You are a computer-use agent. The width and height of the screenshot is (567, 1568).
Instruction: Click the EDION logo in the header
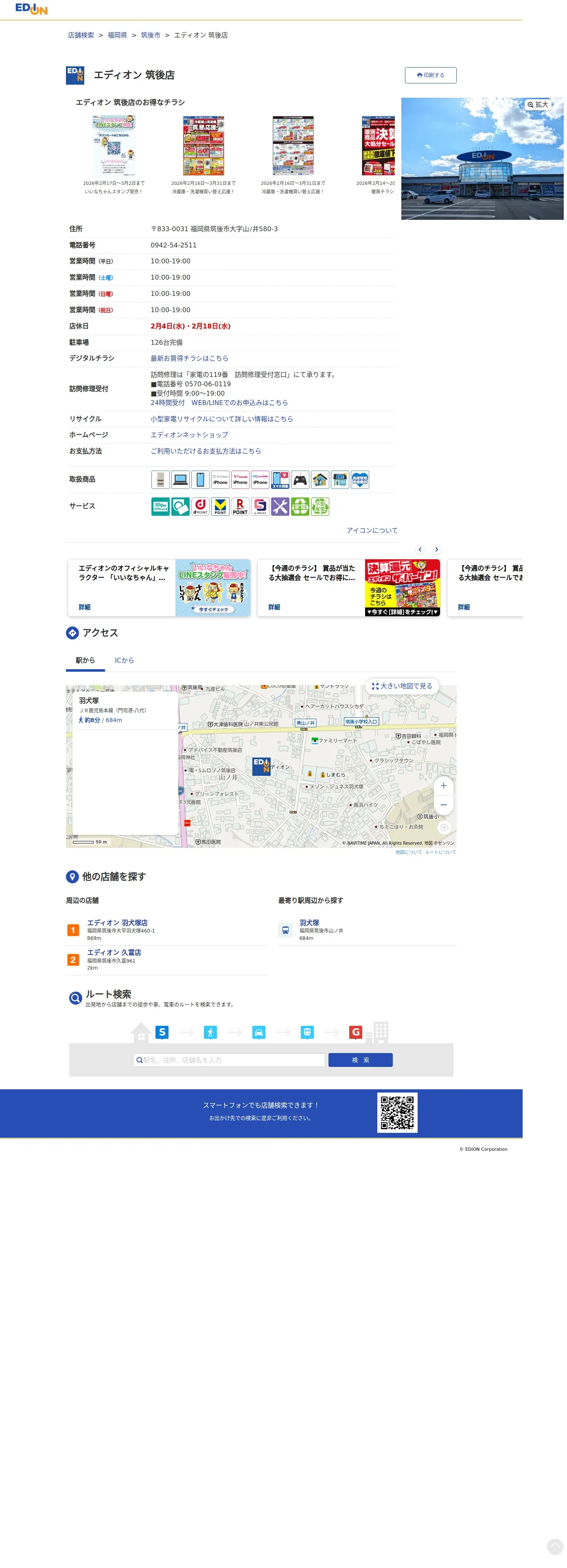[x=31, y=9]
